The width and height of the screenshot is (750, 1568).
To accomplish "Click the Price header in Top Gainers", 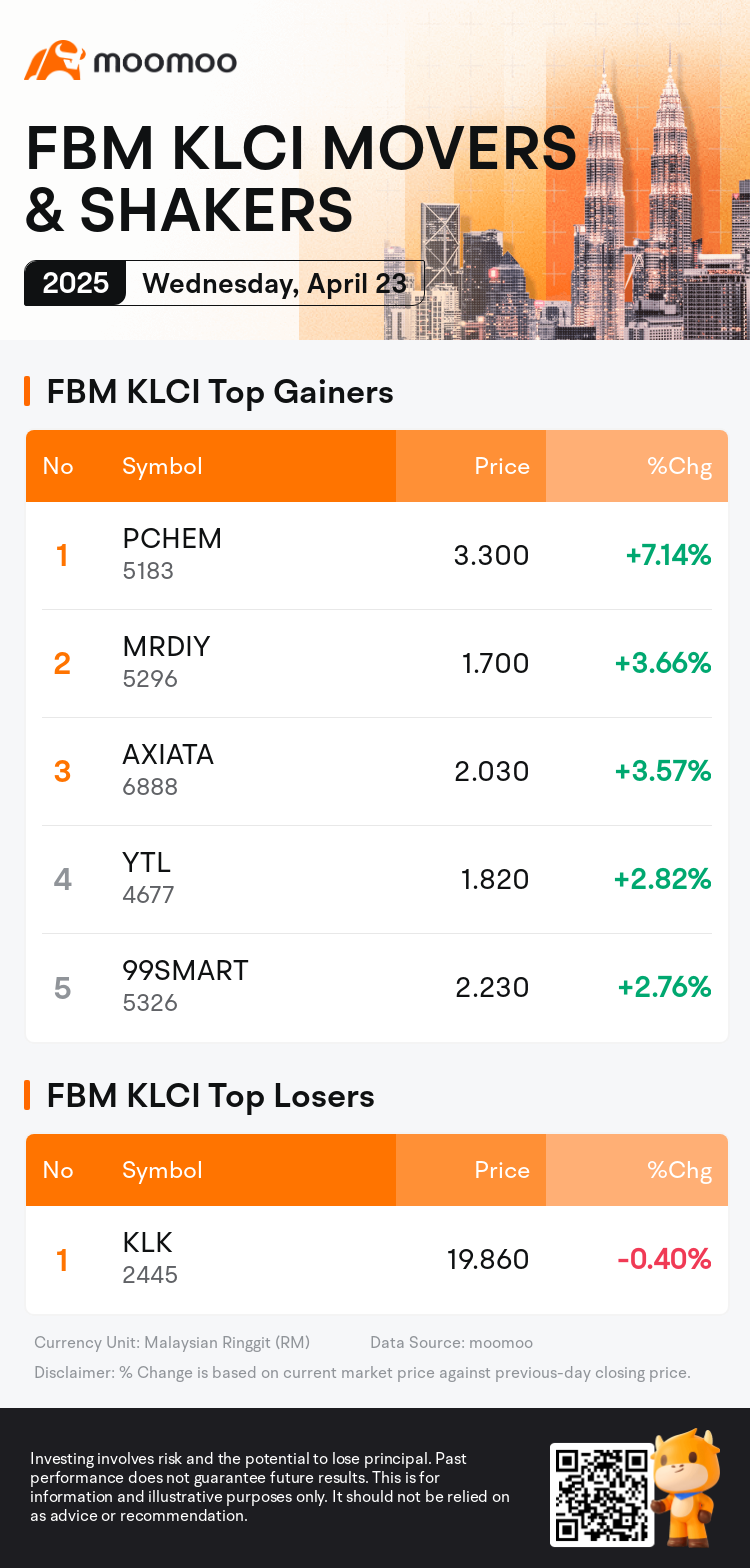I will click(x=502, y=466).
